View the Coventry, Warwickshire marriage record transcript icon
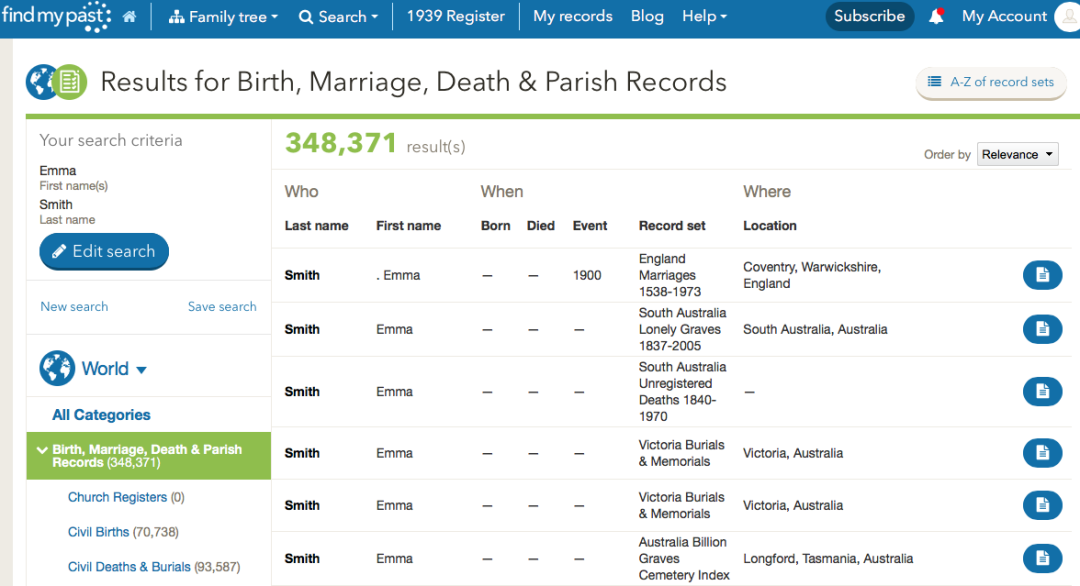Viewport: 1080px width, 586px height. [1042, 275]
